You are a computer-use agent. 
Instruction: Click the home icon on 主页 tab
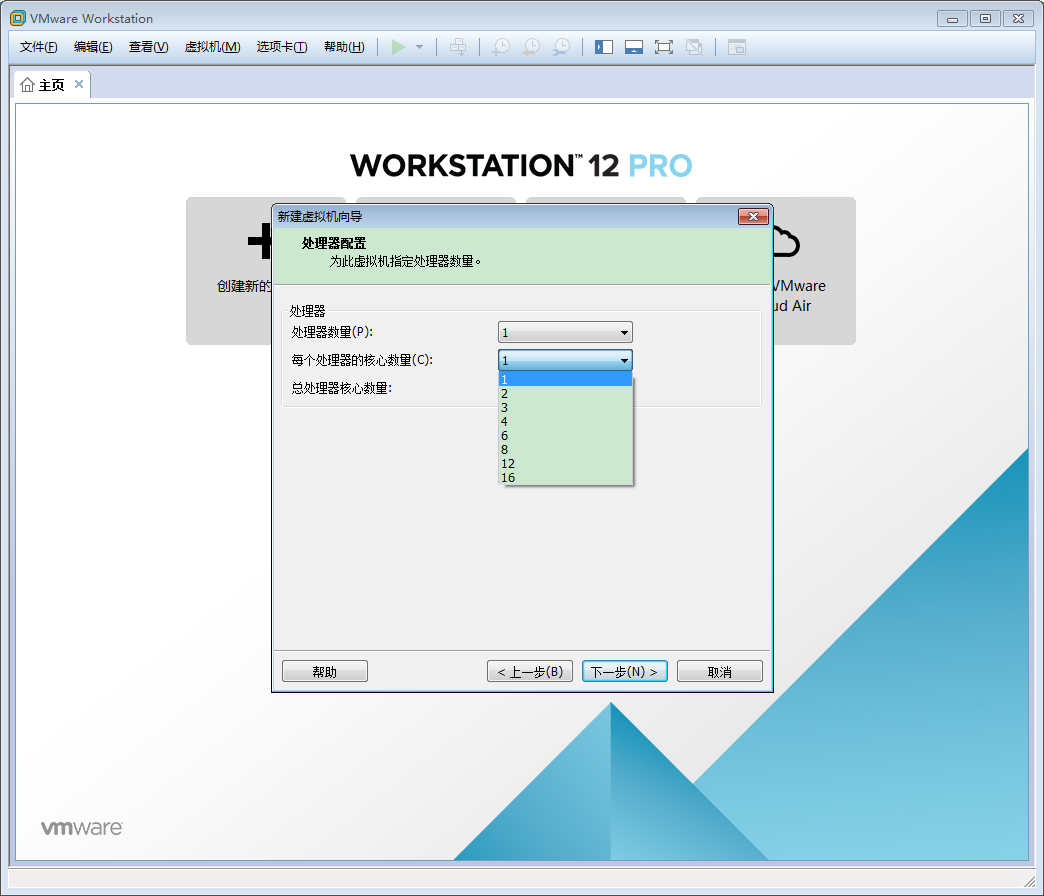pyautogui.click(x=27, y=84)
